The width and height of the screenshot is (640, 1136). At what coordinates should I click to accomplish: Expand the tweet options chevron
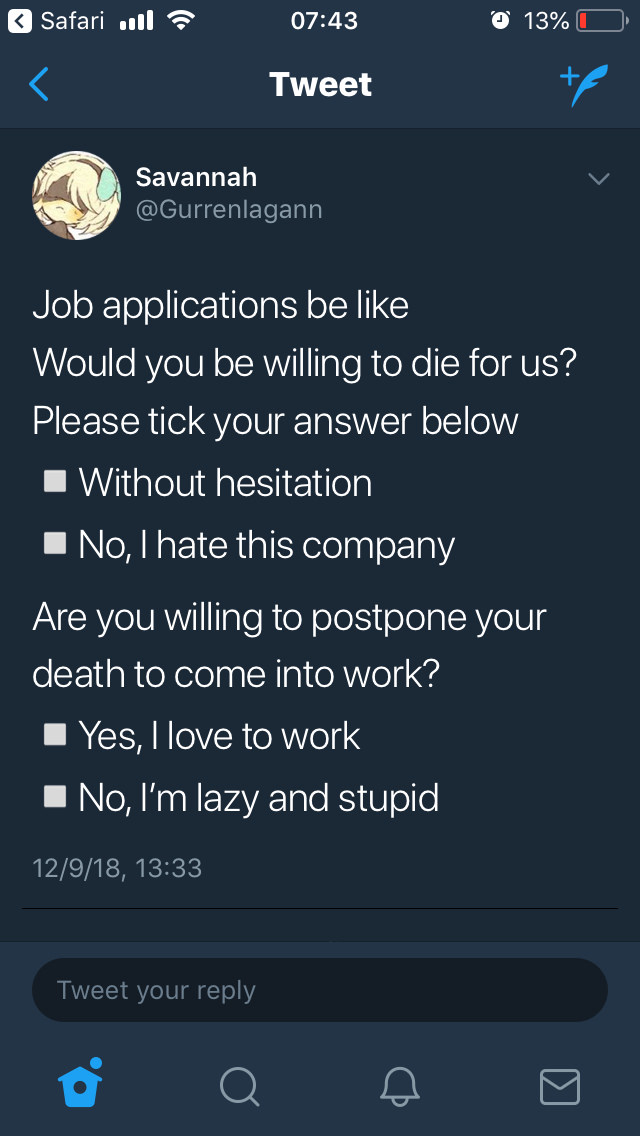point(598,179)
